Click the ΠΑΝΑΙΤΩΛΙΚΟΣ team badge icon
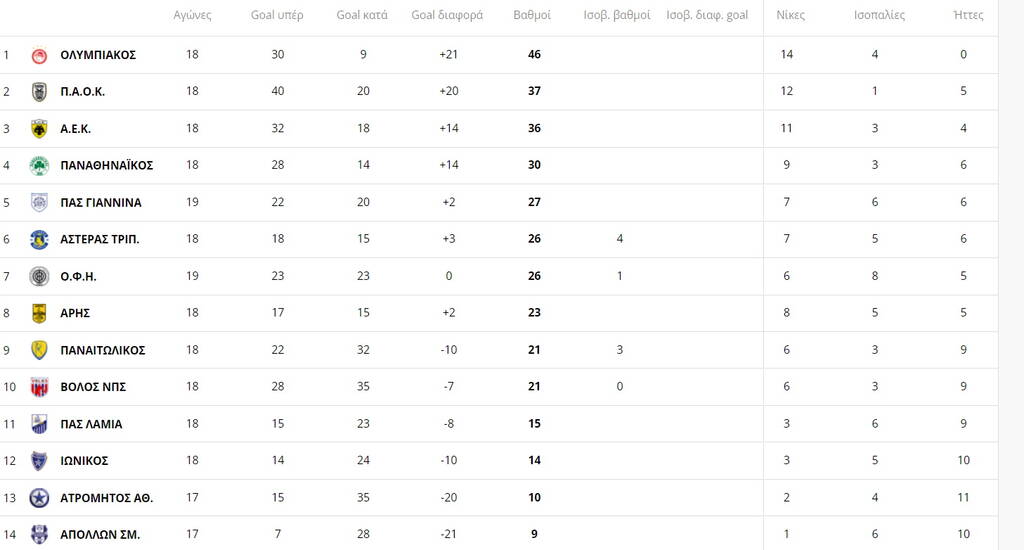Image resolution: width=1024 pixels, height=550 pixels. 39,350
